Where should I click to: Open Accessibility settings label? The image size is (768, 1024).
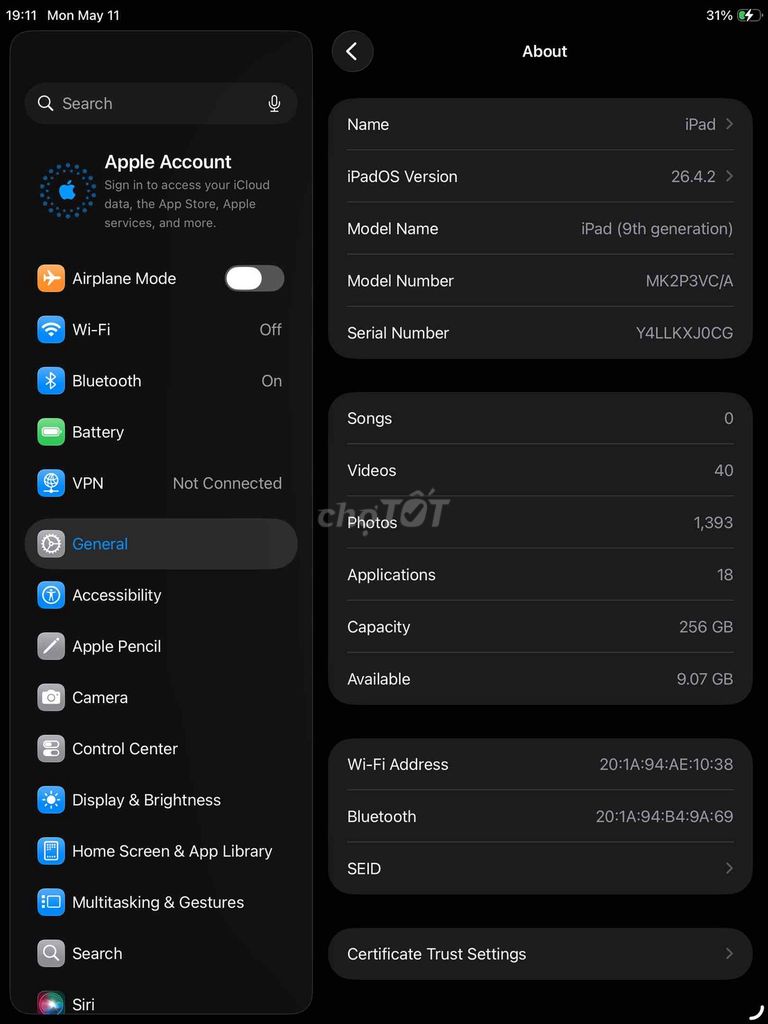pos(117,595)
